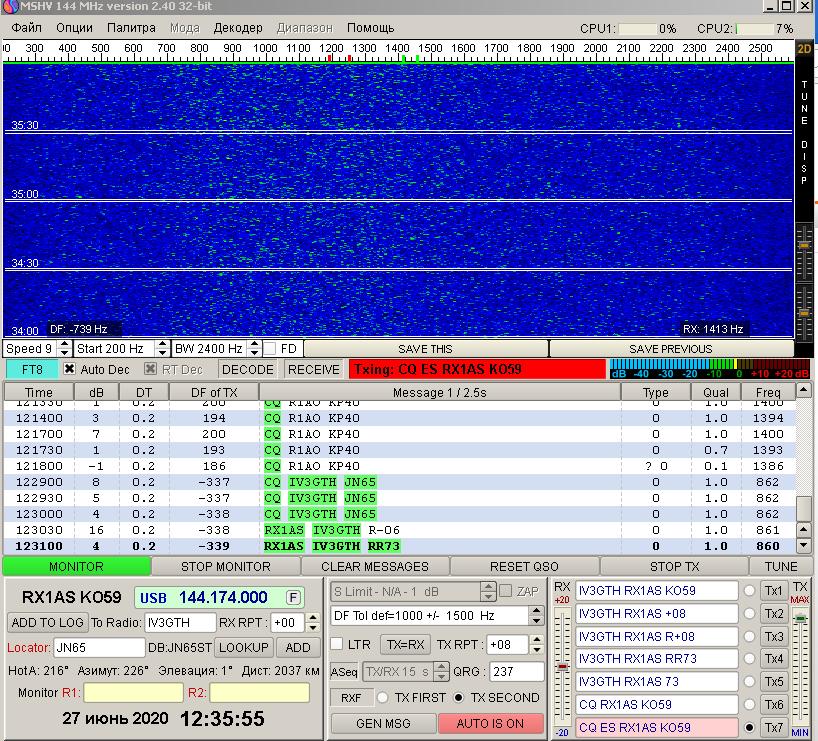
Task: Adjust the TX power level slider
Action: tap(800, 619)
